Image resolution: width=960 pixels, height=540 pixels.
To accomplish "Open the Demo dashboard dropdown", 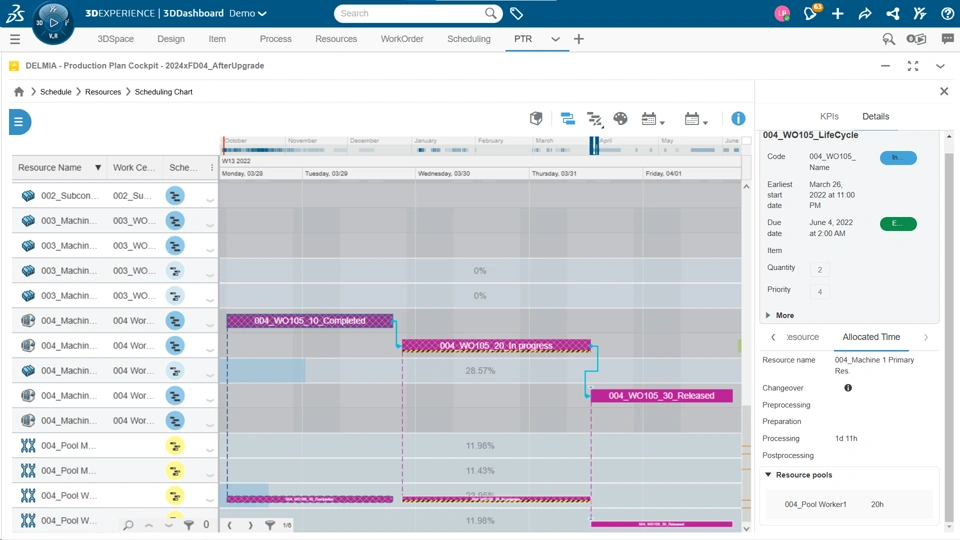I will click(248, 13).
